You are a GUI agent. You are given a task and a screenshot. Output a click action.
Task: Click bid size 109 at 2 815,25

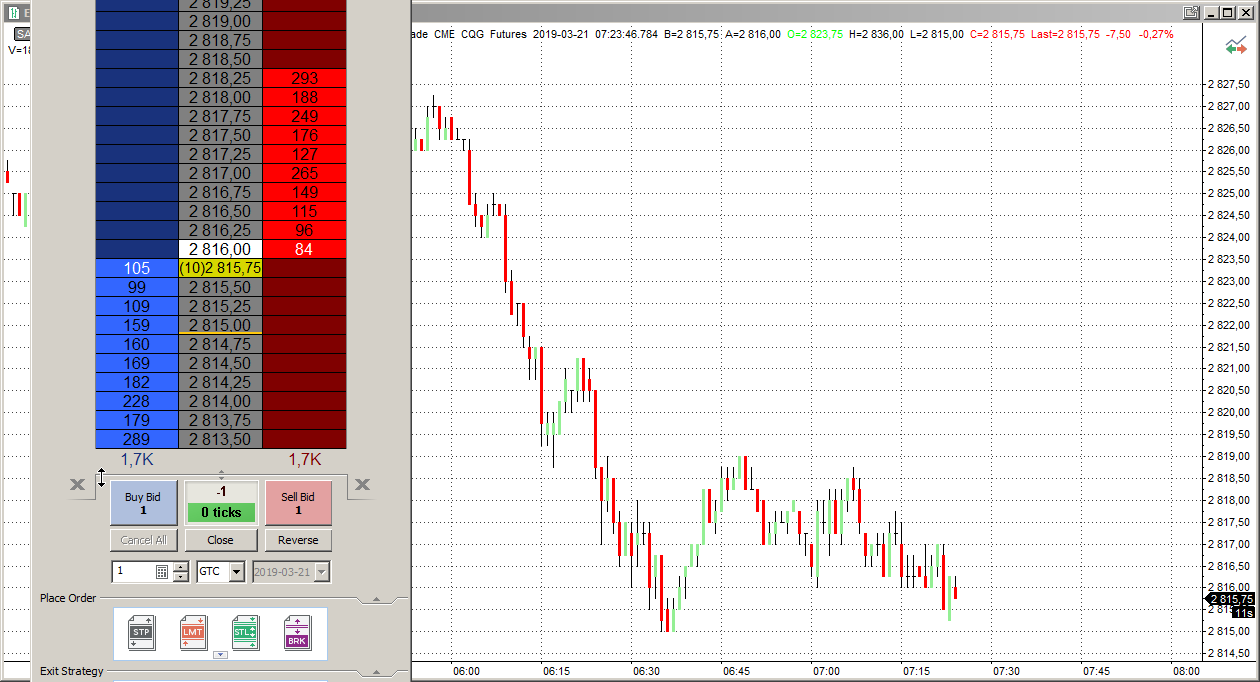coord(137,306)
